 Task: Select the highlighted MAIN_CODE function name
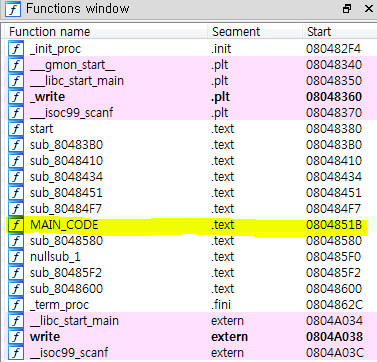click(x=64, y=225)
